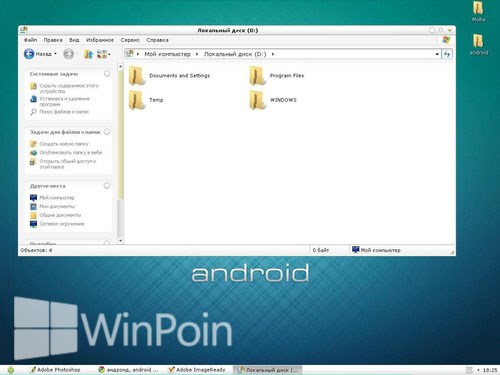
Task: Open the back history dropdown arrow next to Назад
Action: [x=55, y=54]
